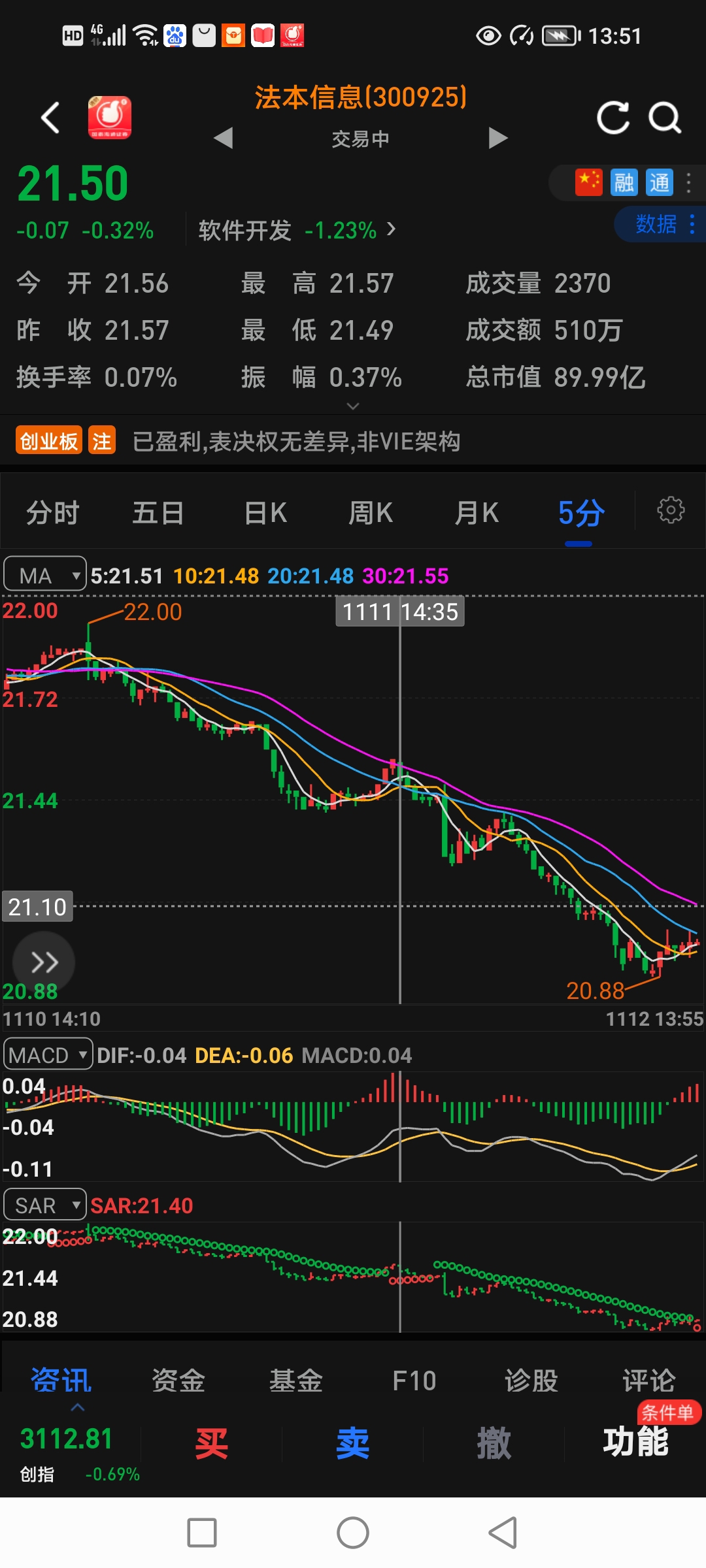Viewport: 706px width, 1568px height.
Task: Expand chart with double-arrow button
Action: click(x=44, y=962)
